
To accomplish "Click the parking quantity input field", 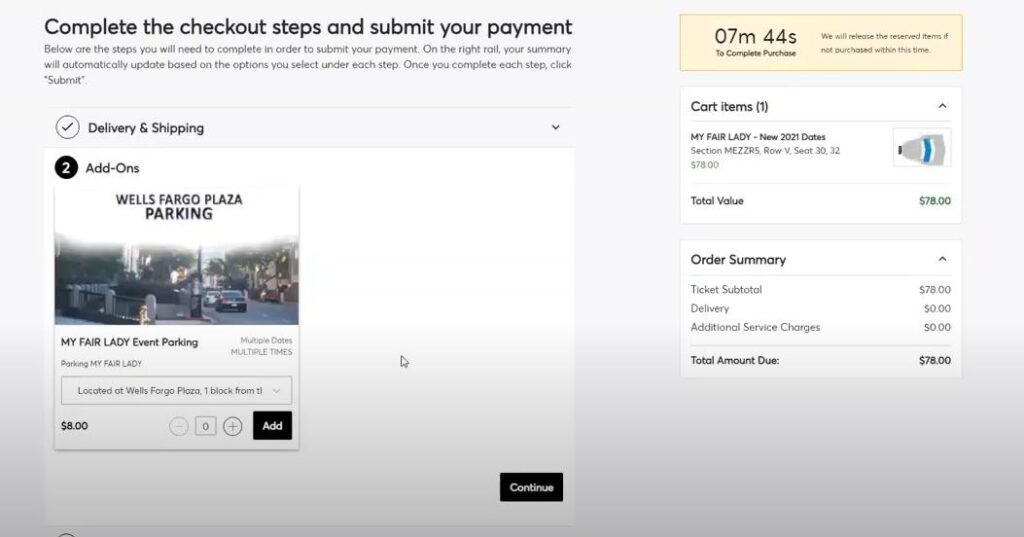I will (206, 426).
